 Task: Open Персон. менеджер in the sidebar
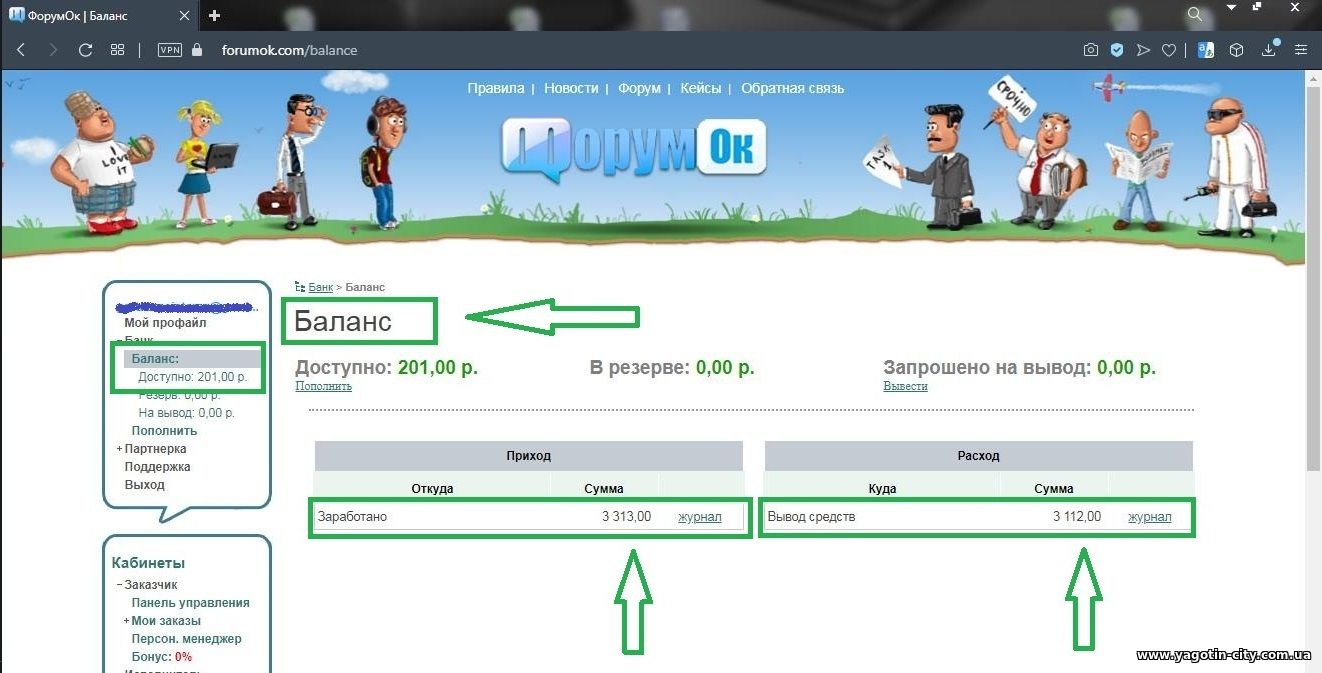point(186,639)
